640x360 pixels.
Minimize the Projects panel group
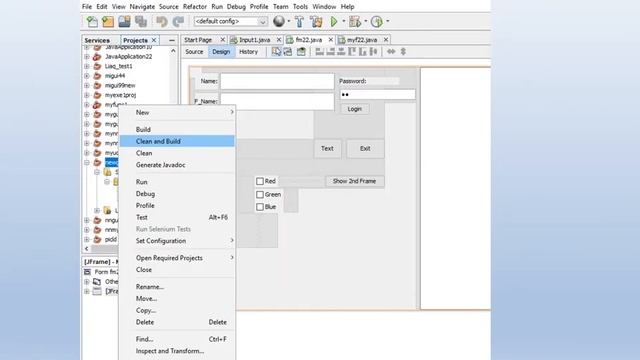[x=172, y=40]
